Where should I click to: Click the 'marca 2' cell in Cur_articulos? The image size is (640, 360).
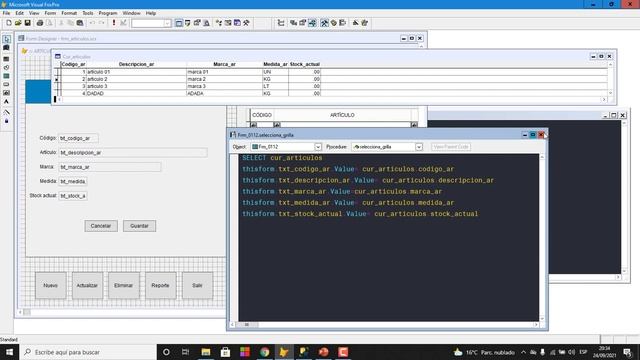[x=224, y=79]
